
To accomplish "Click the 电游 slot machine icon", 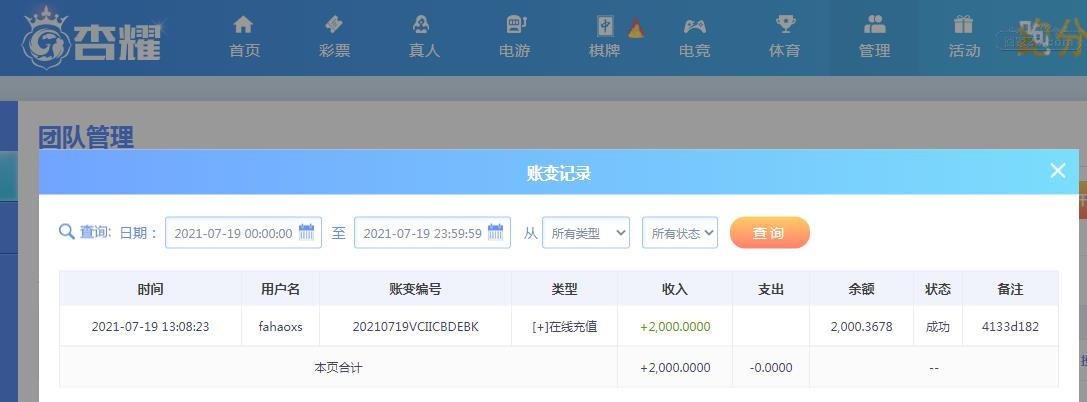I will point(515,25).
